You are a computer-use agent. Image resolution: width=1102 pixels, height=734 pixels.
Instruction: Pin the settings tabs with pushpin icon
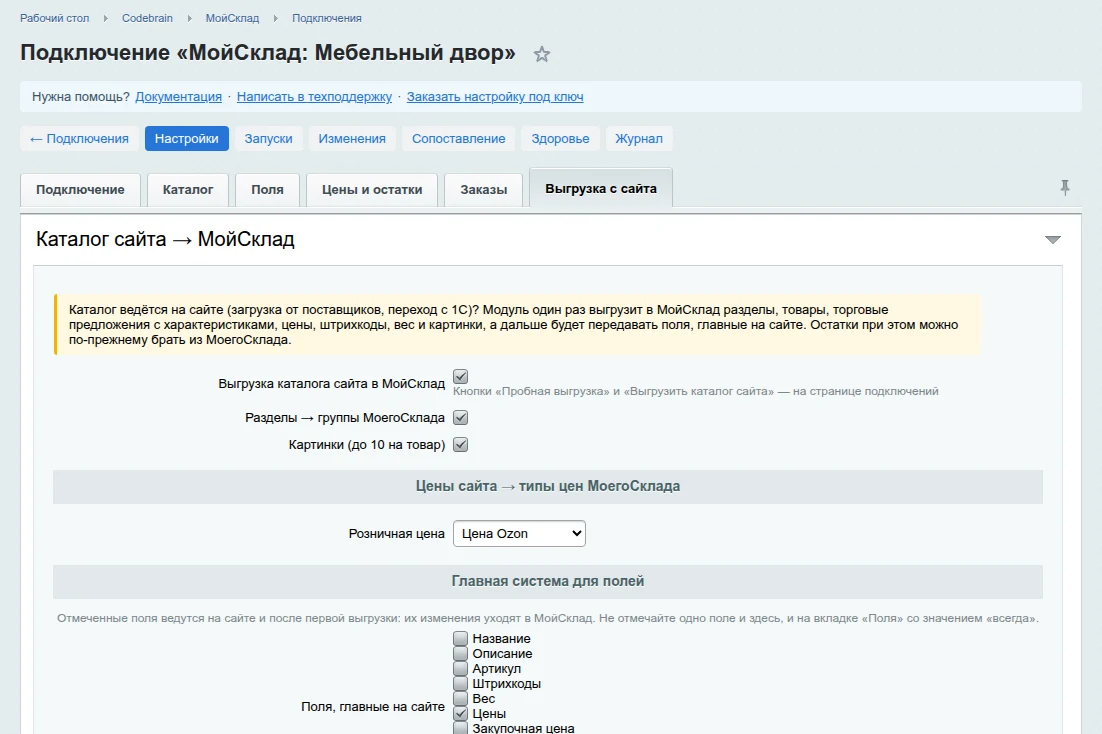point(1065,188)
